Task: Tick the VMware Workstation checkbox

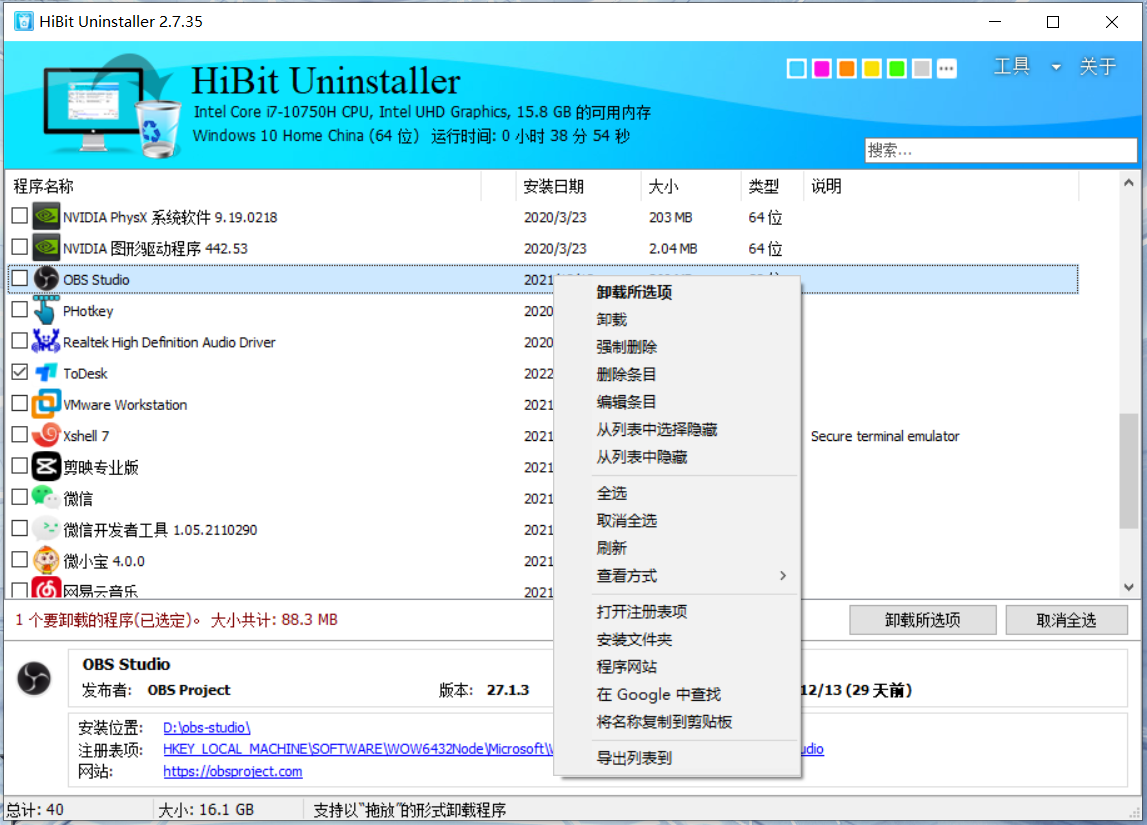Action: [20, 404]
